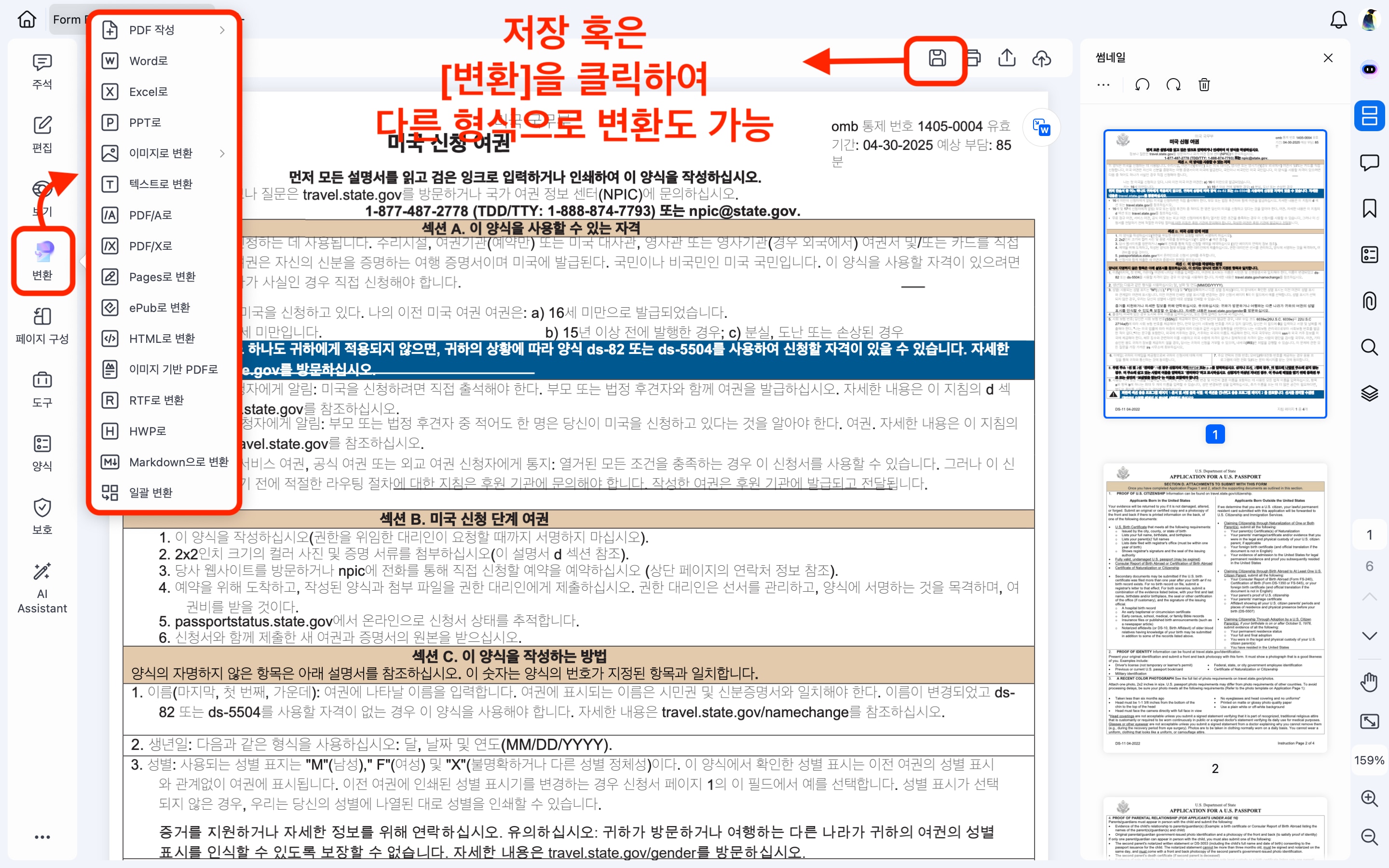This screenshot has height=868, width=1389.
Task: Launch the AI Assistant sidebar tool
Action: pyautogui.click(x=42, y=587)
